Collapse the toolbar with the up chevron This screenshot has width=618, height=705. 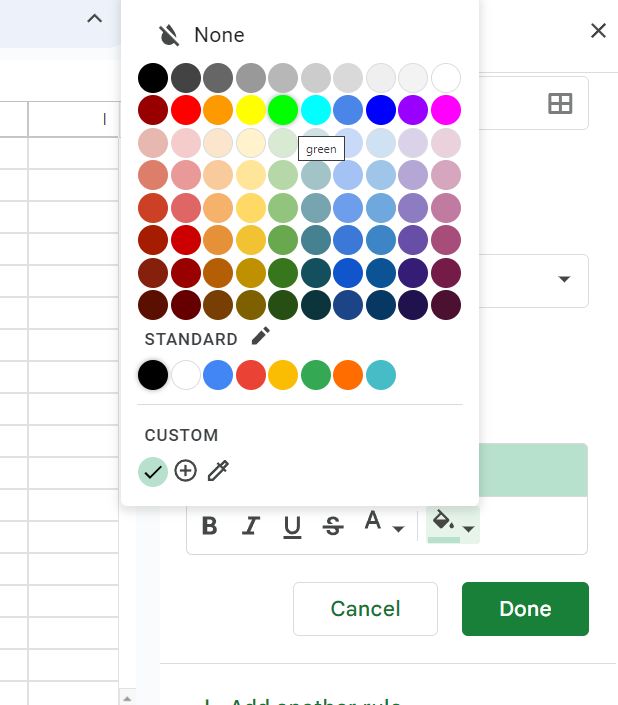coord(94,18)
